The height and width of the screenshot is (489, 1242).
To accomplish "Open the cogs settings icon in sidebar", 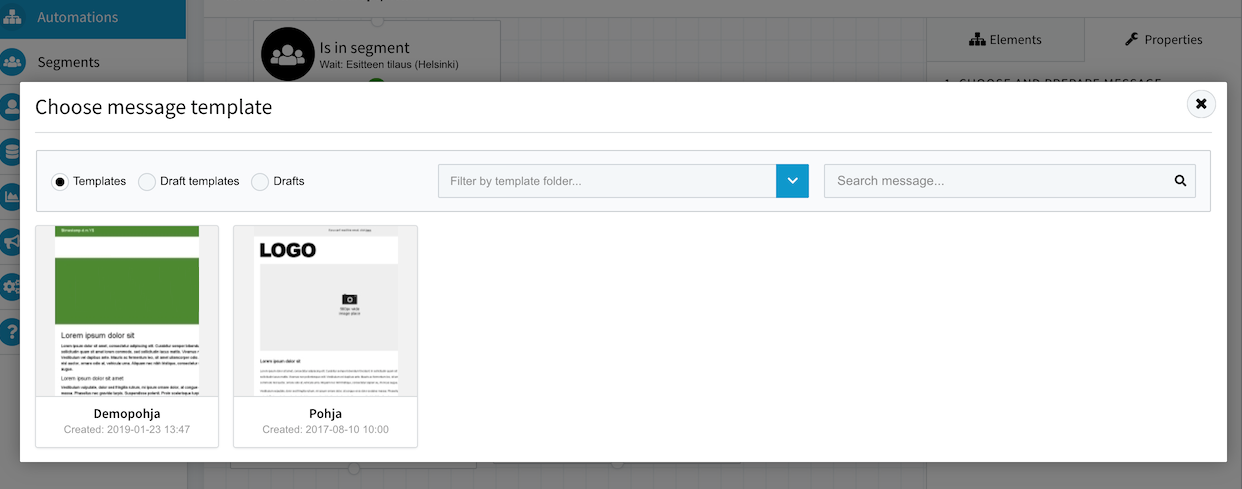I will coord(11,287).
